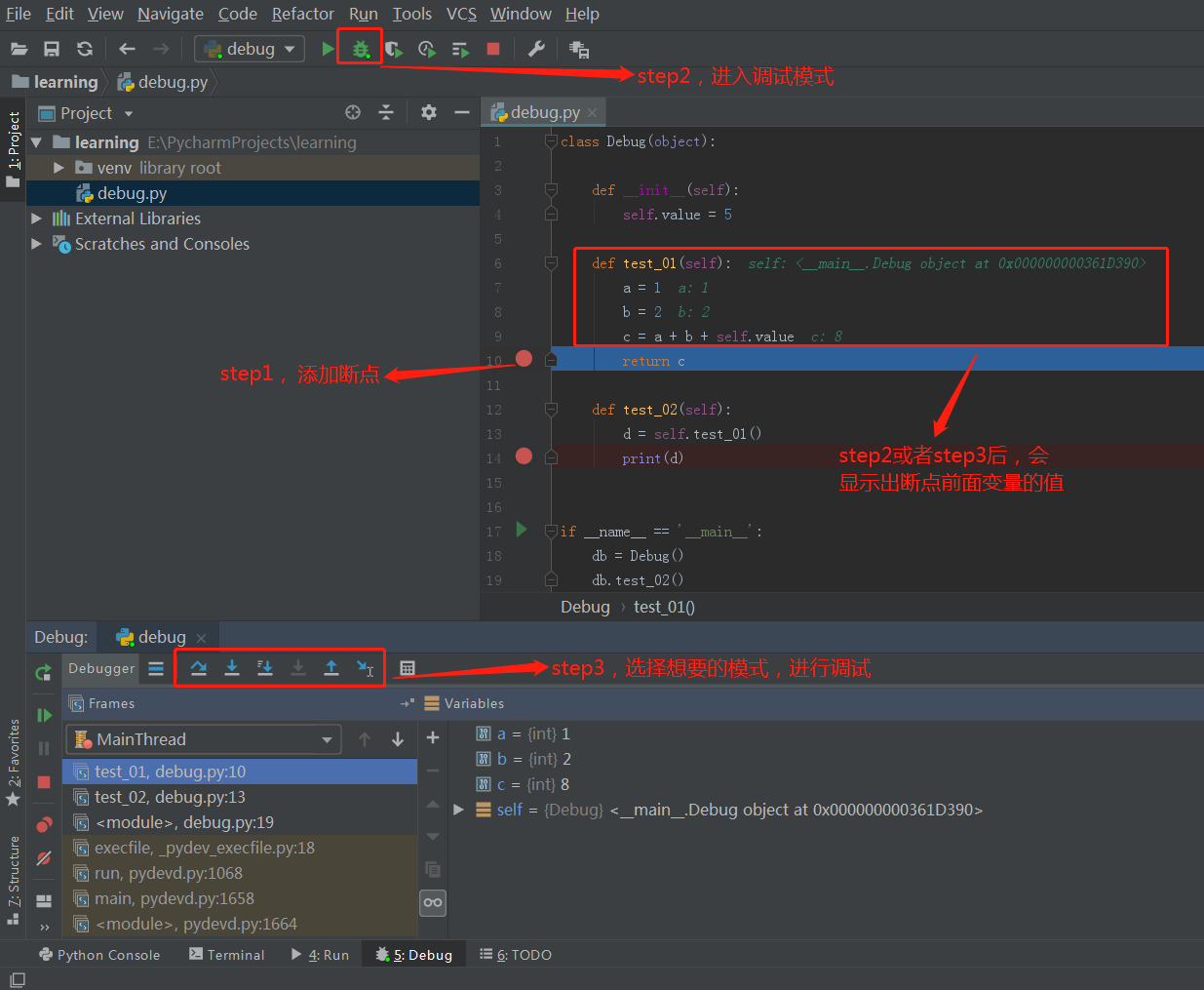This screenshot has width=1204, height=990.
Task: Click Resume Program icon in debug sidebar
Action: point(44,715)
